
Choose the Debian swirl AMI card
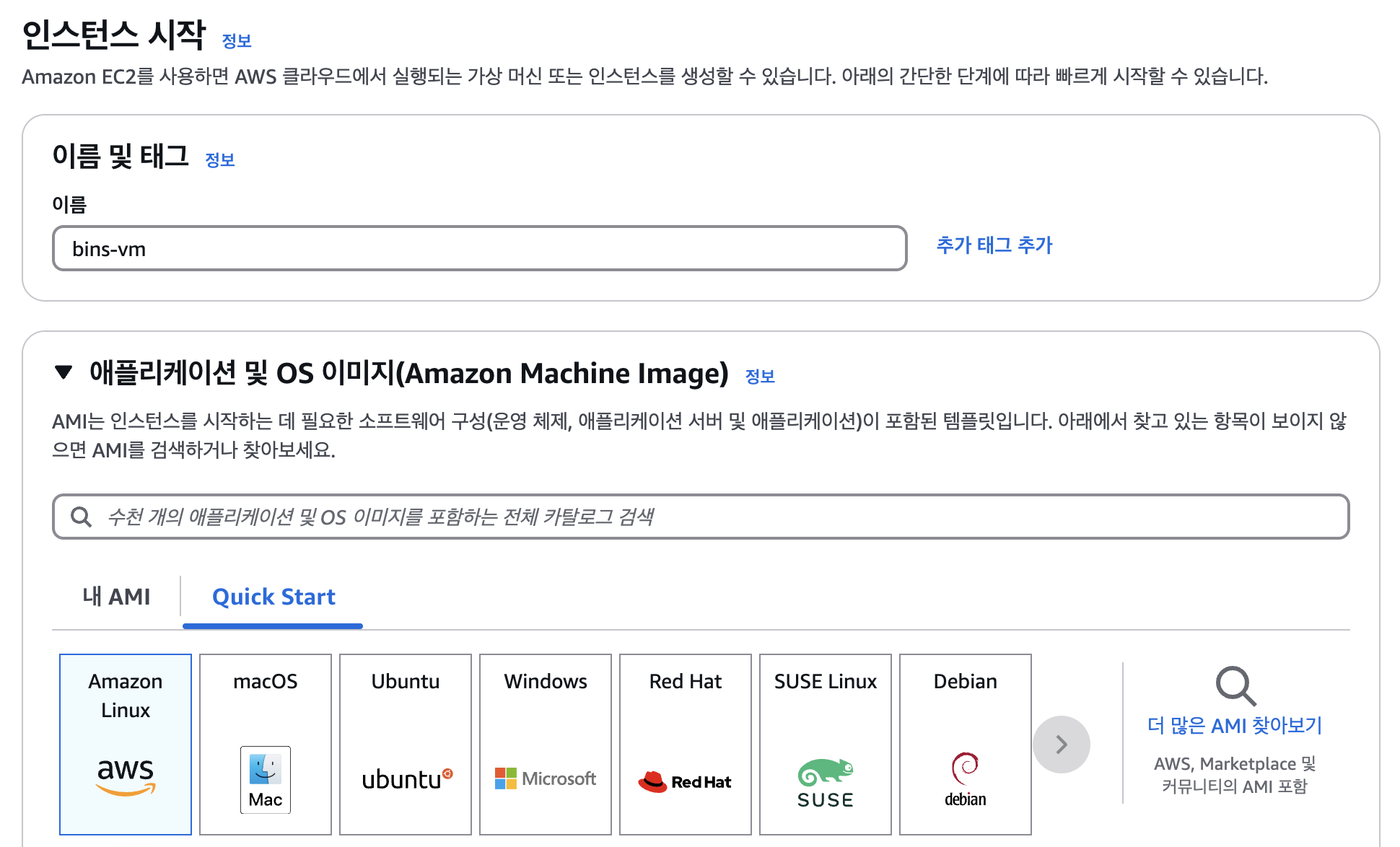pyautogui.click(x=965, y=743)
